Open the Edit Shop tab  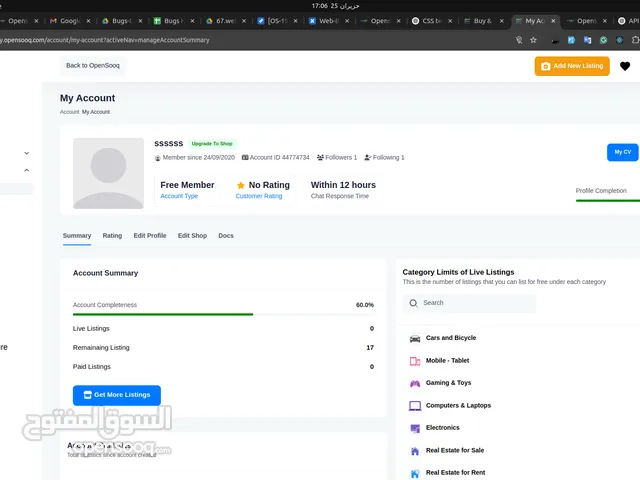(192, 236)
